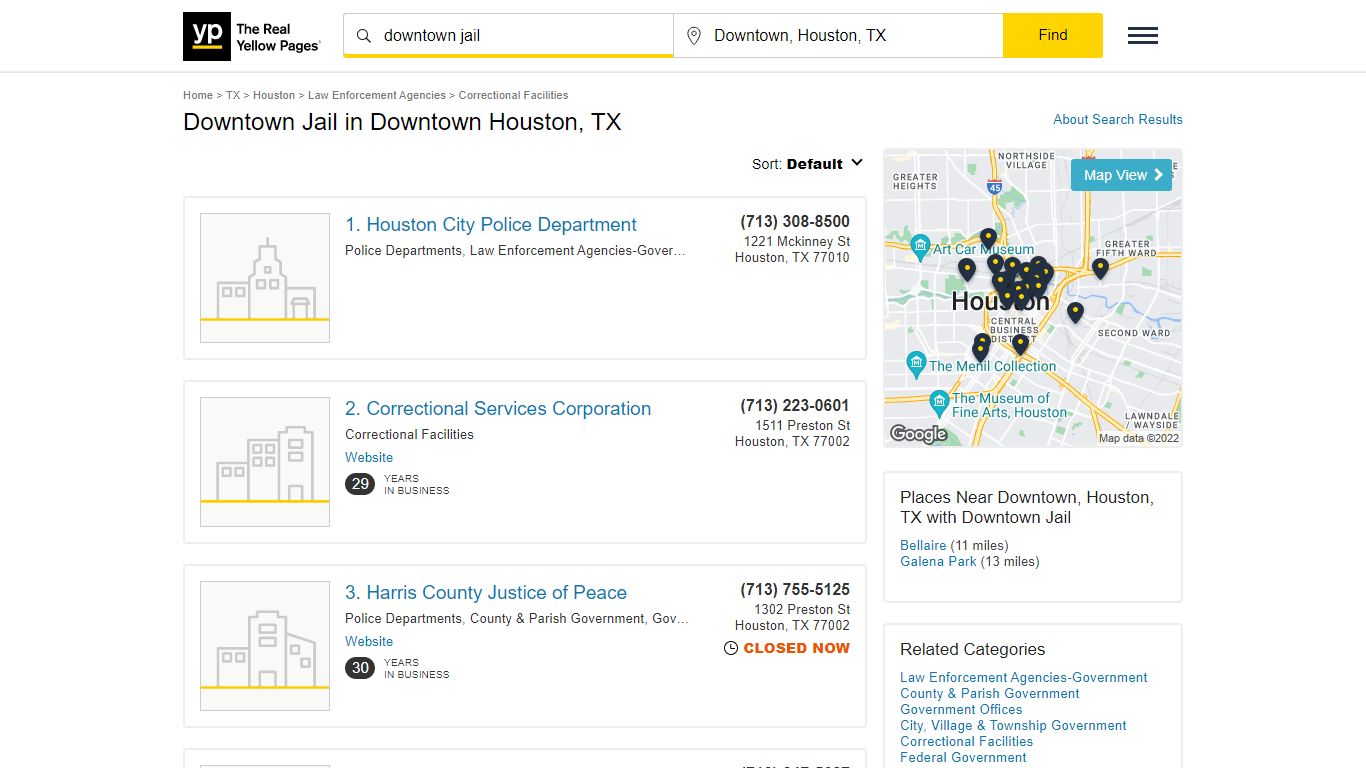Click the Home breadcrumb link
The width and height of the screenshot is (1366, 768).
point(198,95)
